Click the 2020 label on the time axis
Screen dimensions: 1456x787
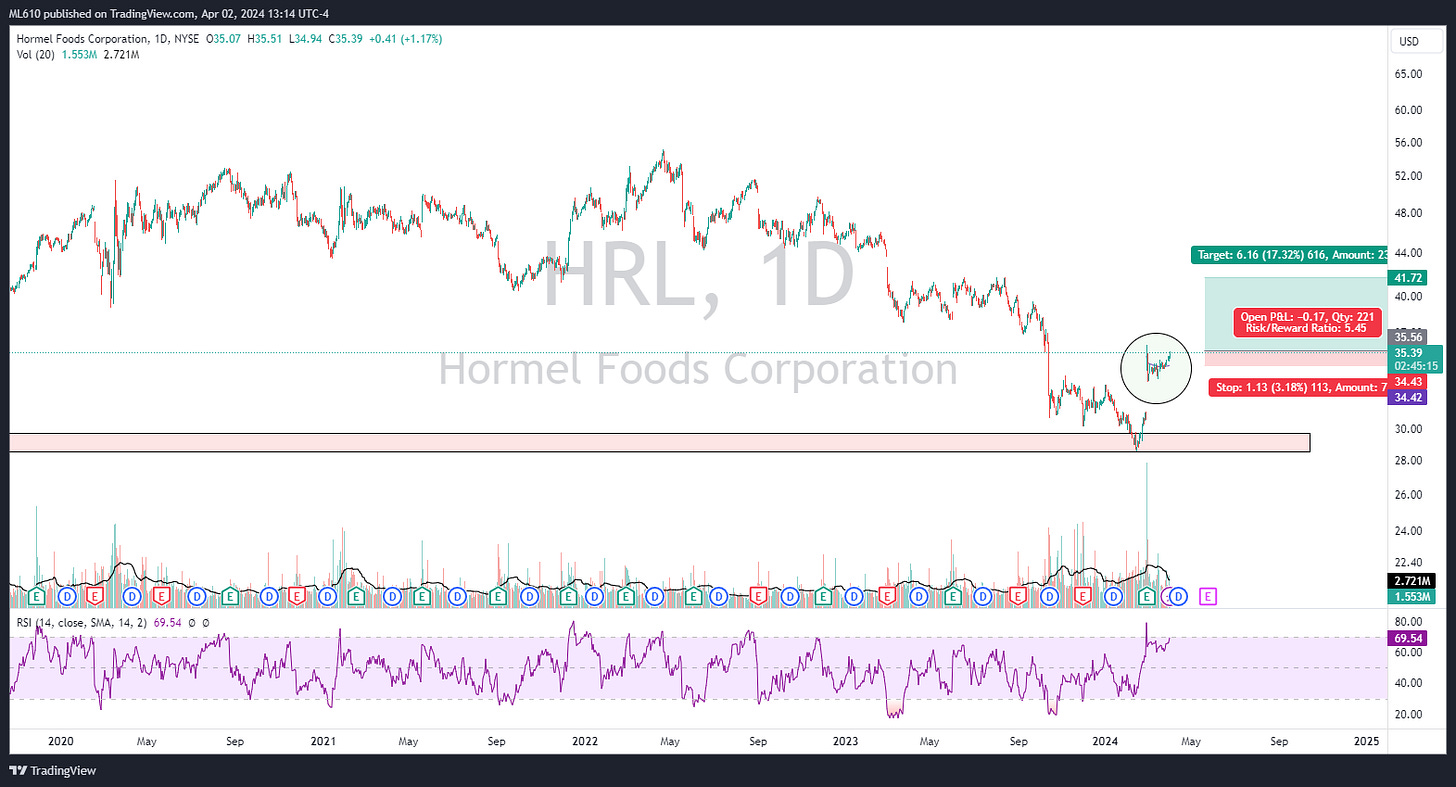pyautogui.click(x=61, y=743)
